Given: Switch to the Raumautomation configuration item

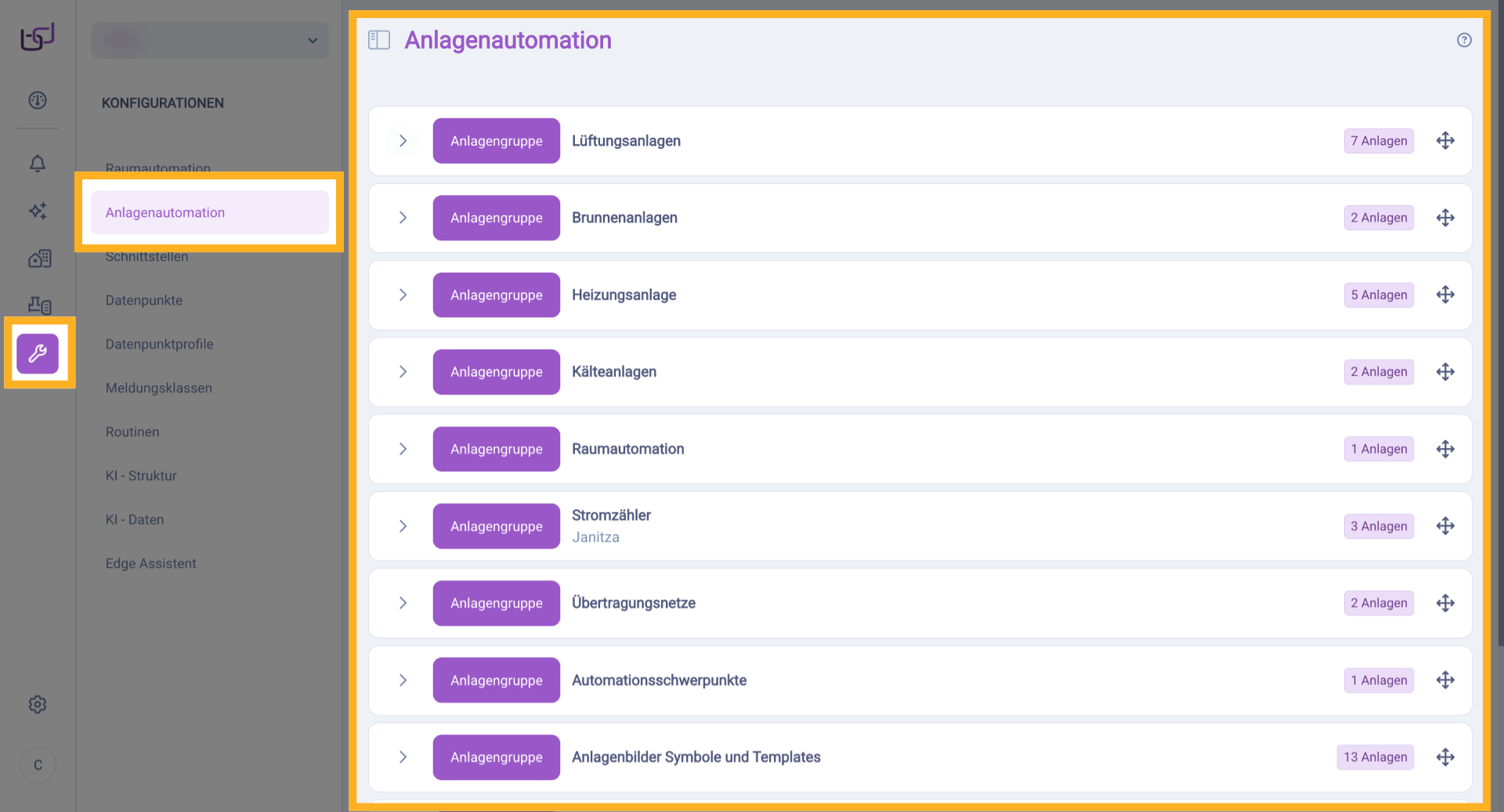Looking at the screenshot, I should point(158,168).
